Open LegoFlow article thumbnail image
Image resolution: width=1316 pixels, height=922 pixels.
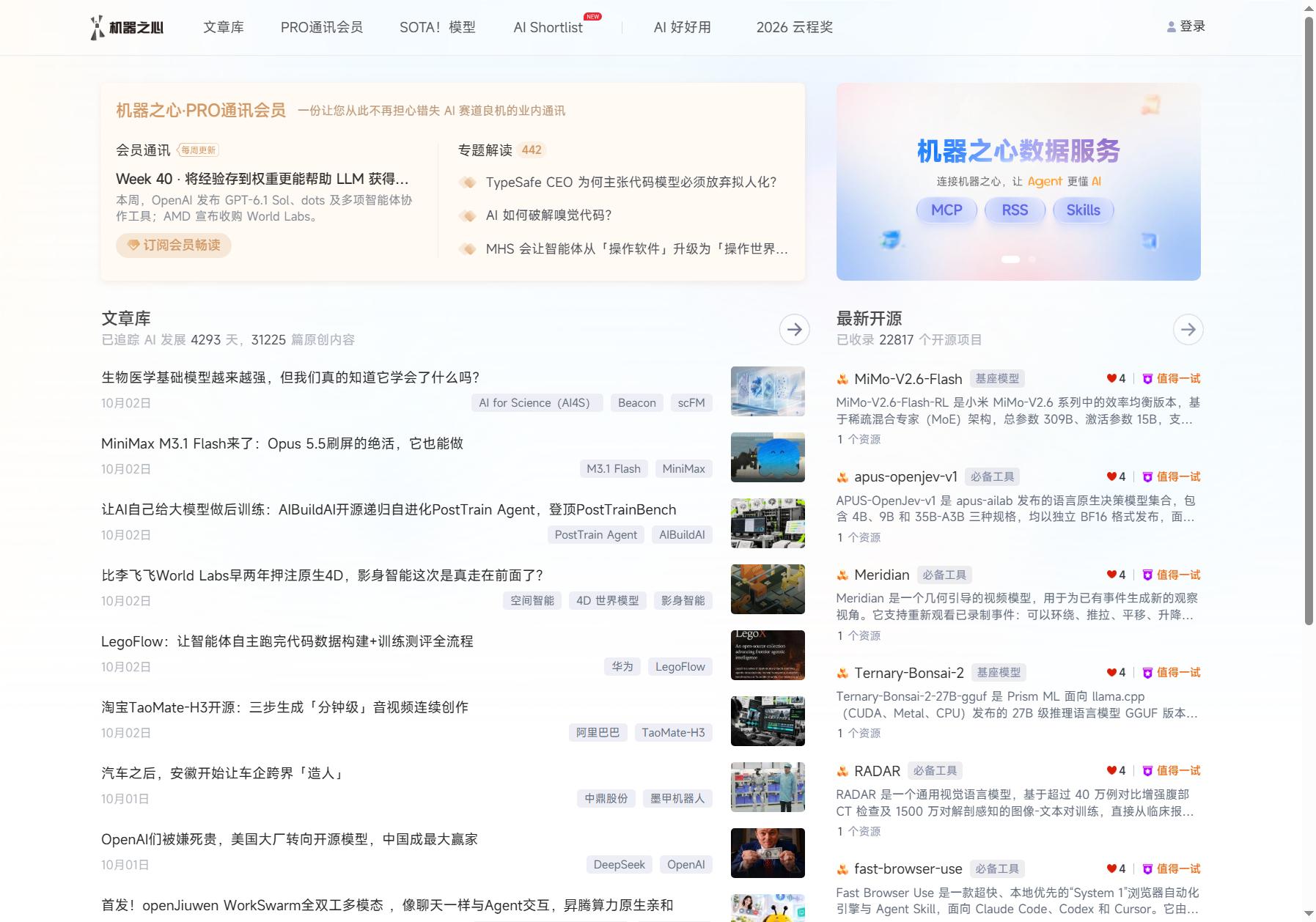pyautogui.click(x=768, y=655)
